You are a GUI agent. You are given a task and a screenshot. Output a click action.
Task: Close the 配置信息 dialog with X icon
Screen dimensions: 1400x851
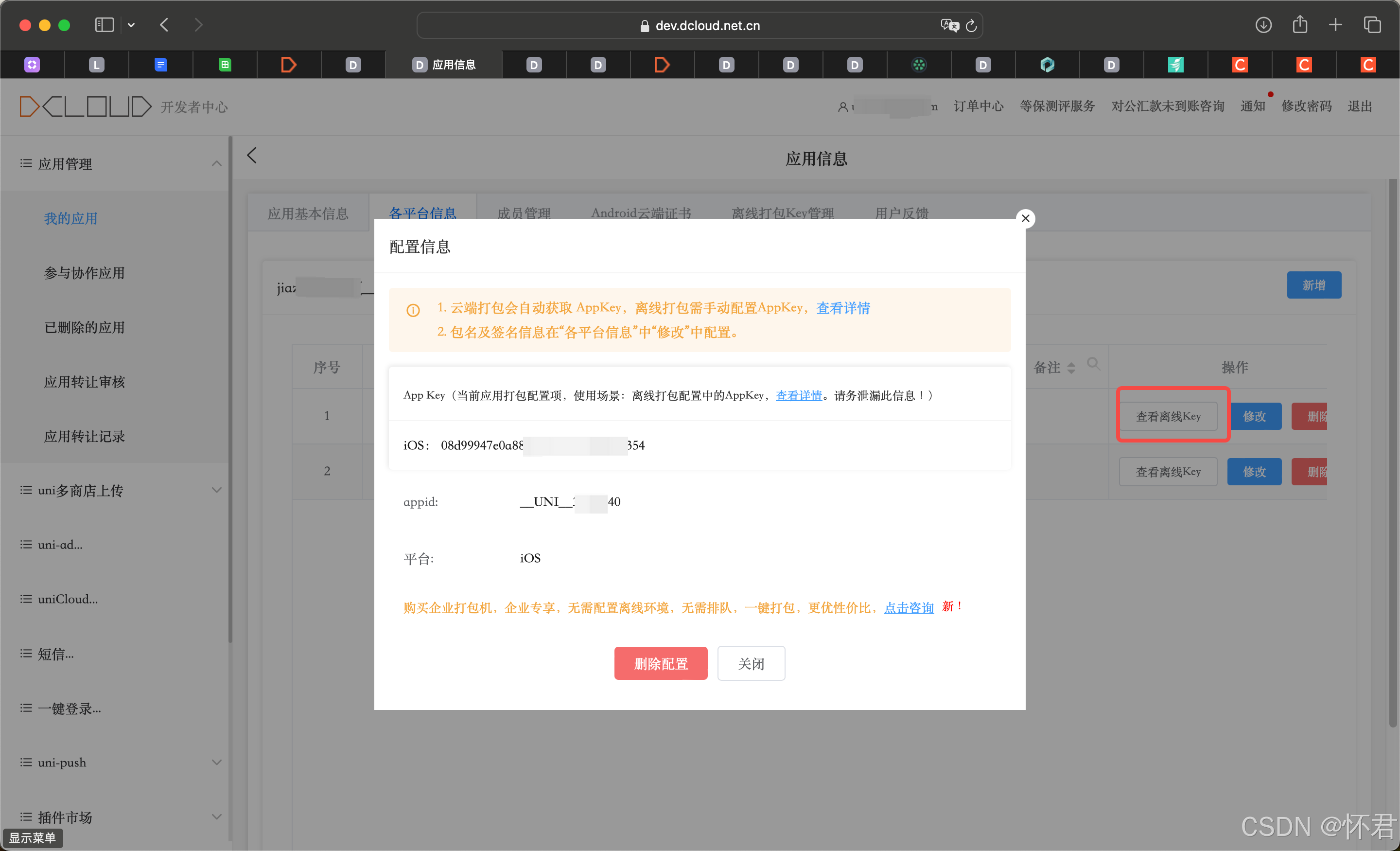[x=1026, y=218]
